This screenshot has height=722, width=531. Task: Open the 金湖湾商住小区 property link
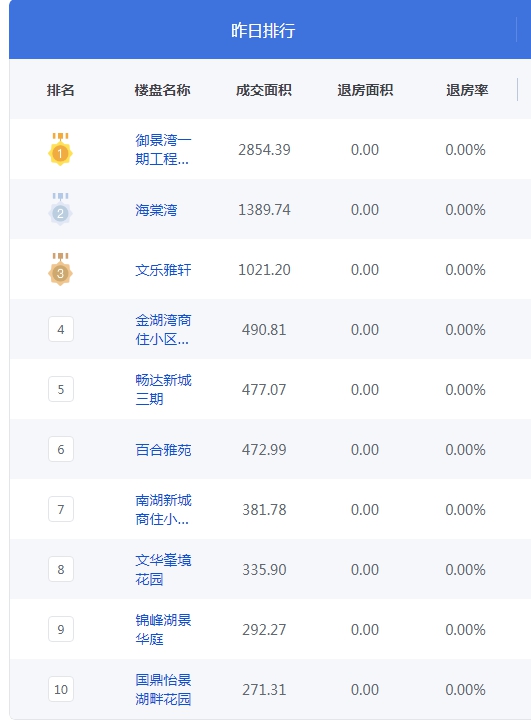tap(163, 330)
